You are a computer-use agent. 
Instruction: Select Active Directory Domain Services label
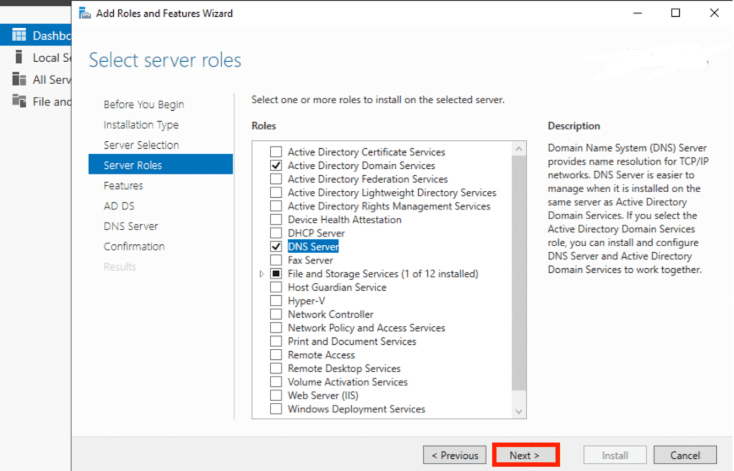pos(361,166)
